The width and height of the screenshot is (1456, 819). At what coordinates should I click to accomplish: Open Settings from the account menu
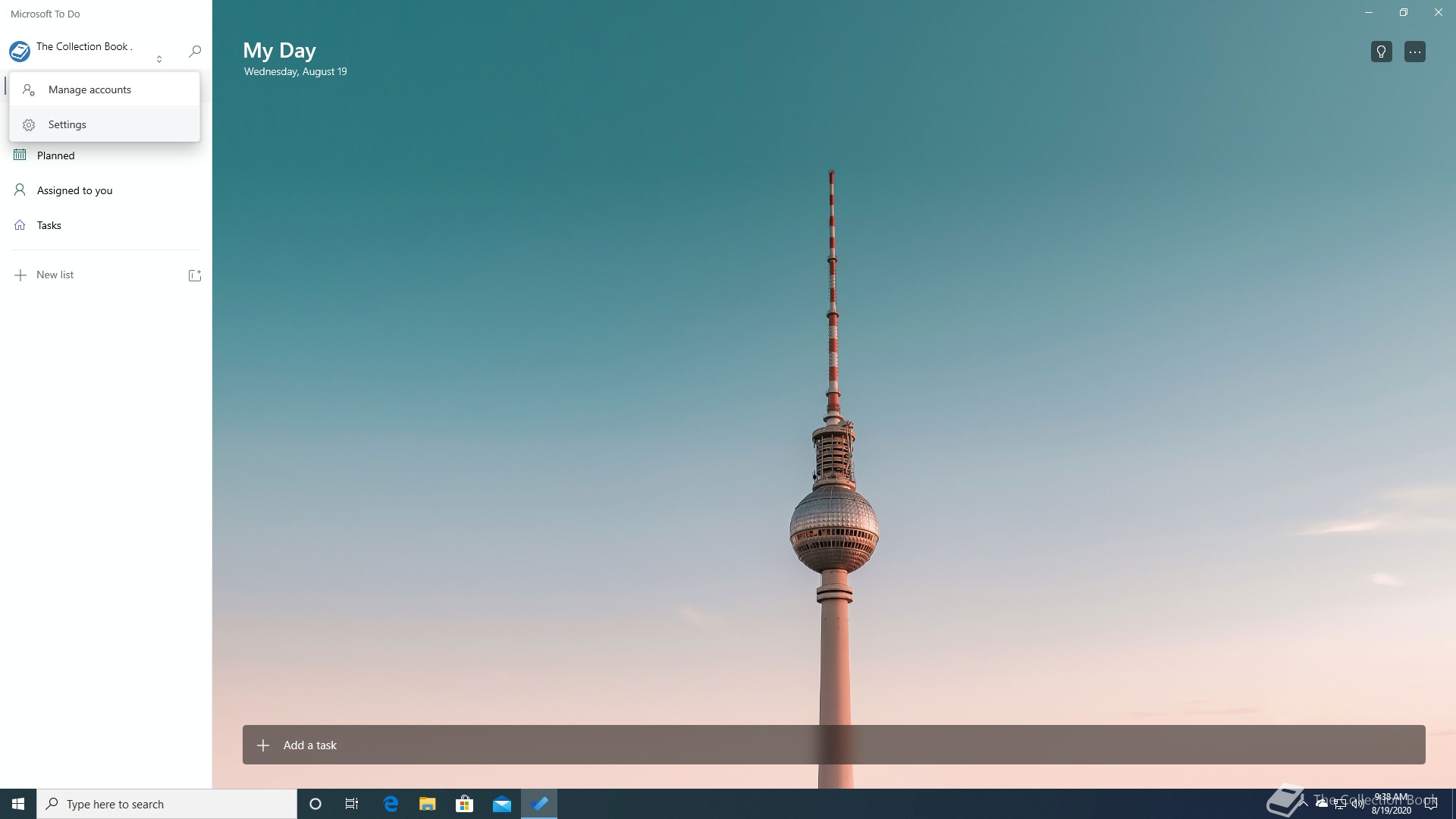tap(67, 124)
